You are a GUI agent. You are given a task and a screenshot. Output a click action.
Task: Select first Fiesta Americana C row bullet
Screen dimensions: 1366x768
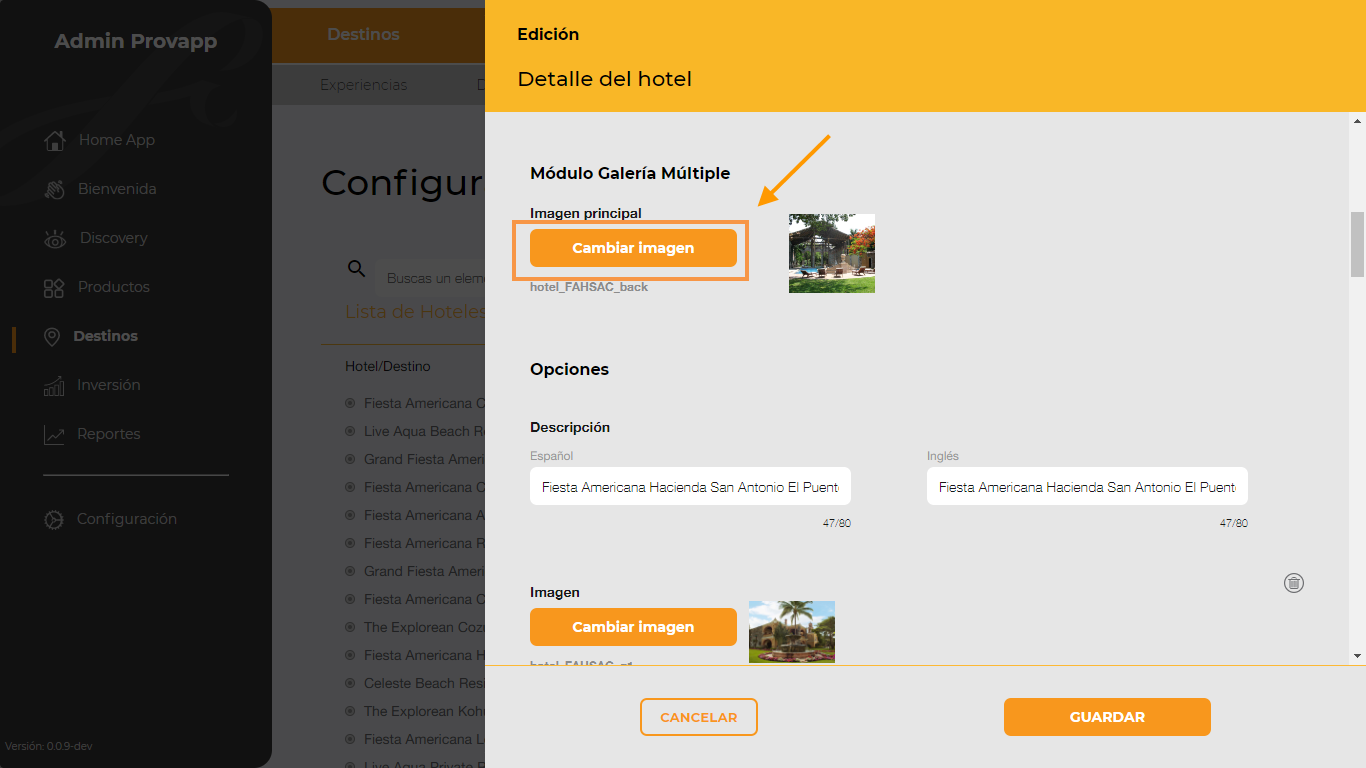[x=350, y=403]
